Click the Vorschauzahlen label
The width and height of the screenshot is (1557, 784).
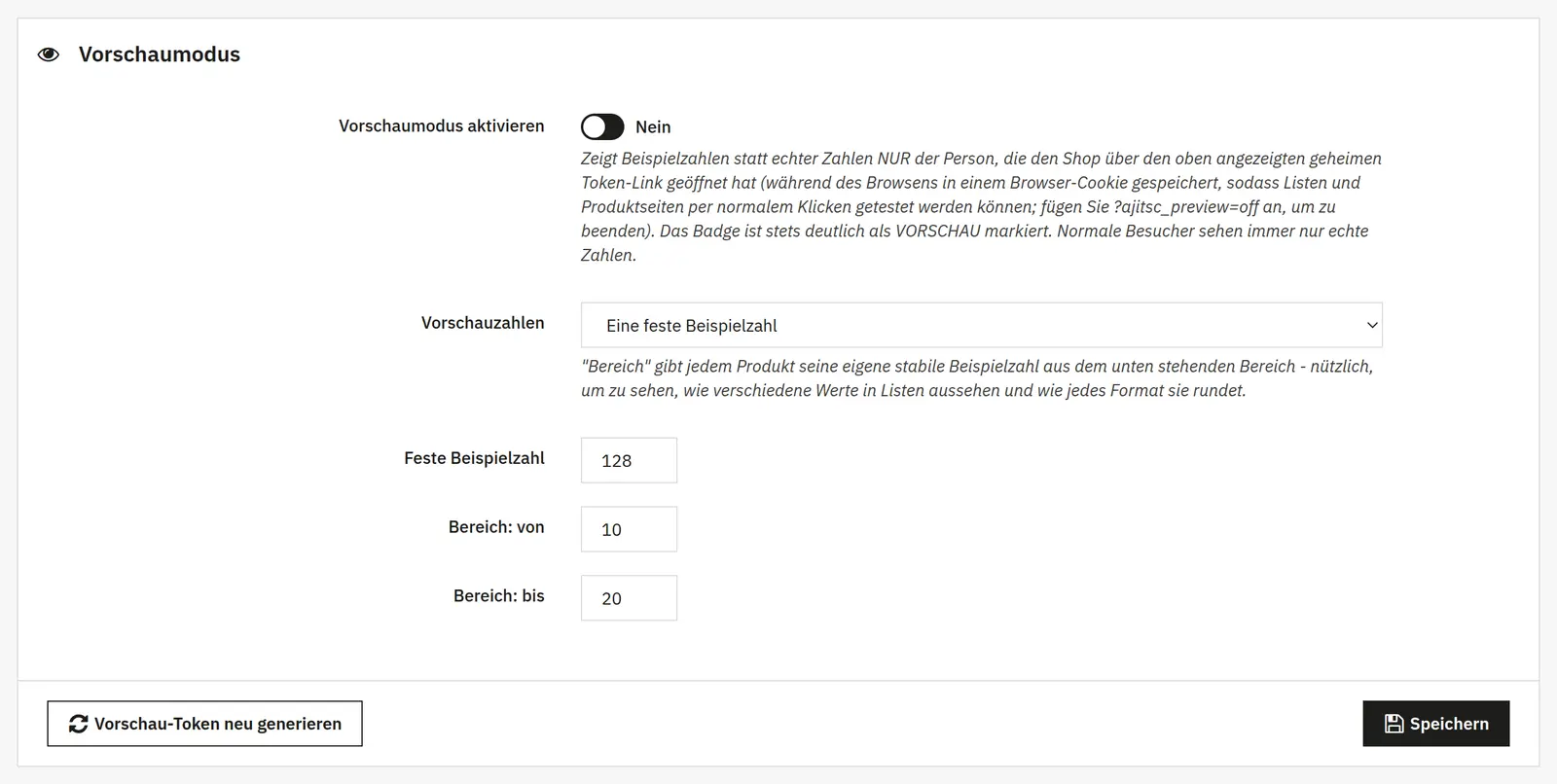click(483, 323)
